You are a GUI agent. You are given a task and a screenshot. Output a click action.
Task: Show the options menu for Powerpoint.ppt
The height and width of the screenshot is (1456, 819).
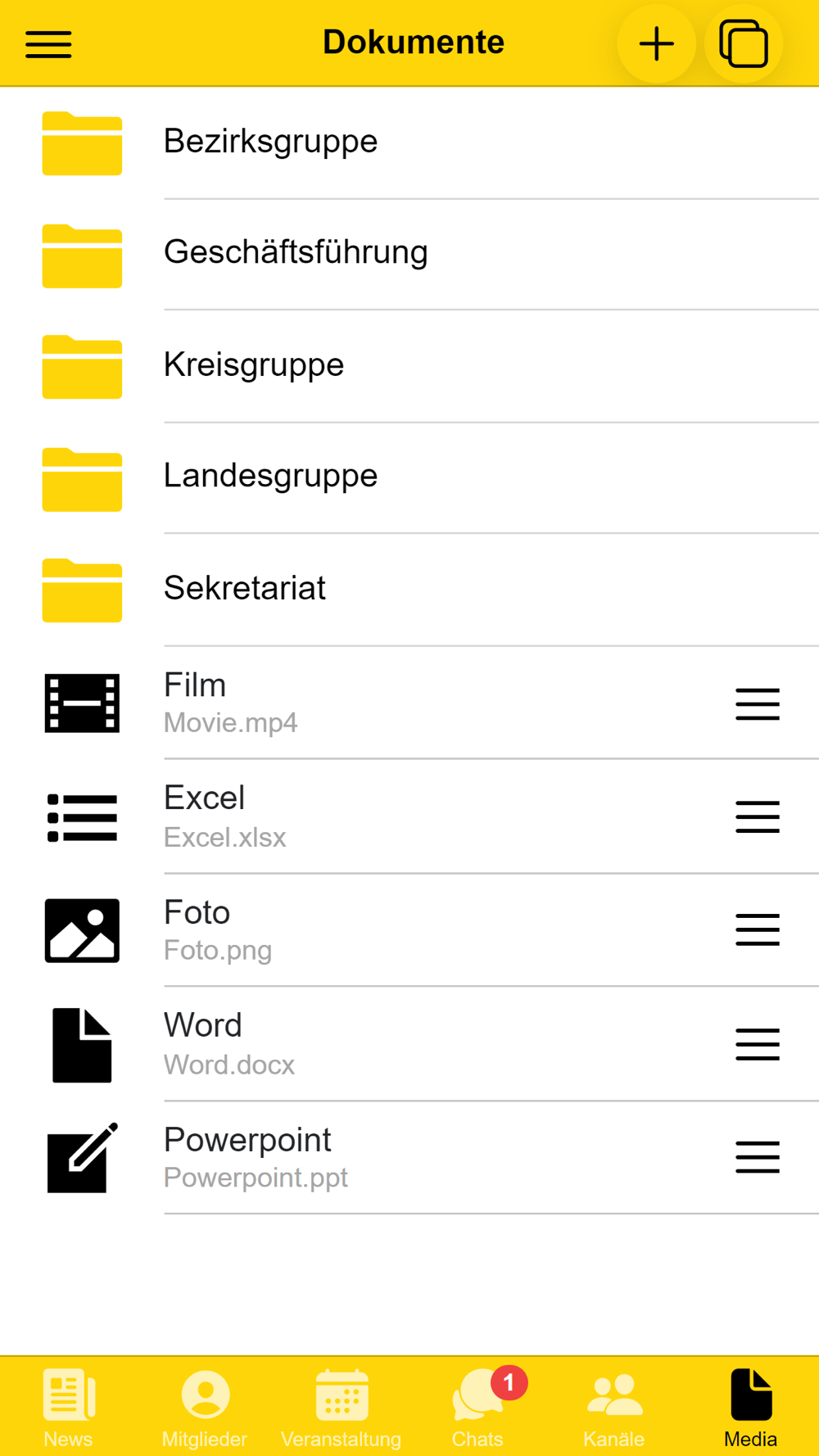[x=757, y=1157]
